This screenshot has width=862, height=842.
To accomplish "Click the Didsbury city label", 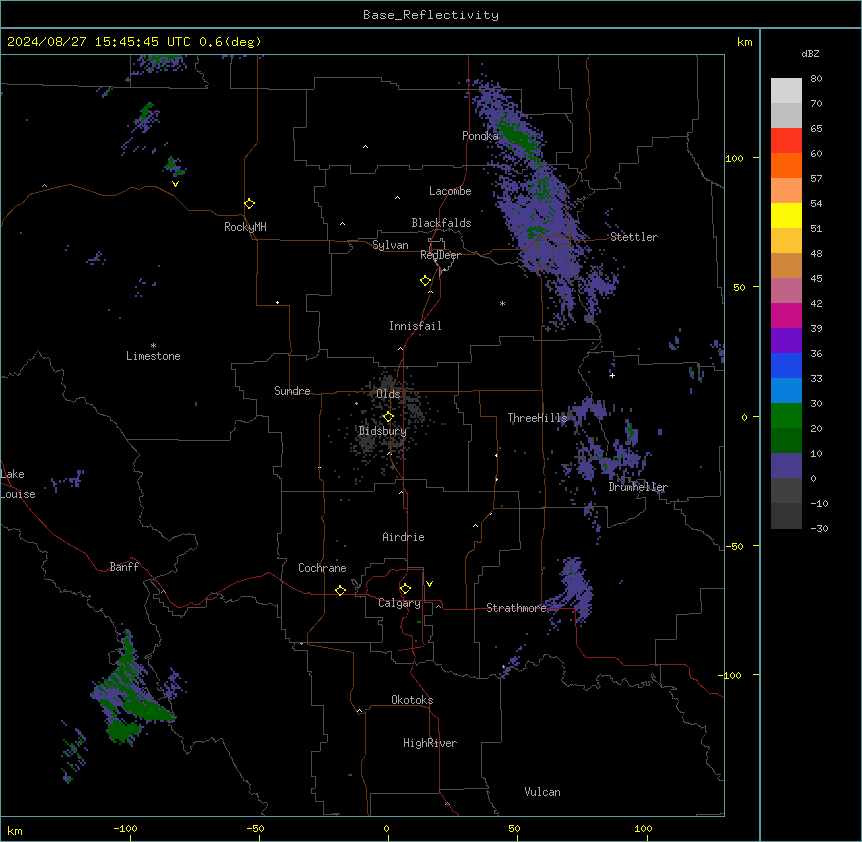I will [383, 431].
